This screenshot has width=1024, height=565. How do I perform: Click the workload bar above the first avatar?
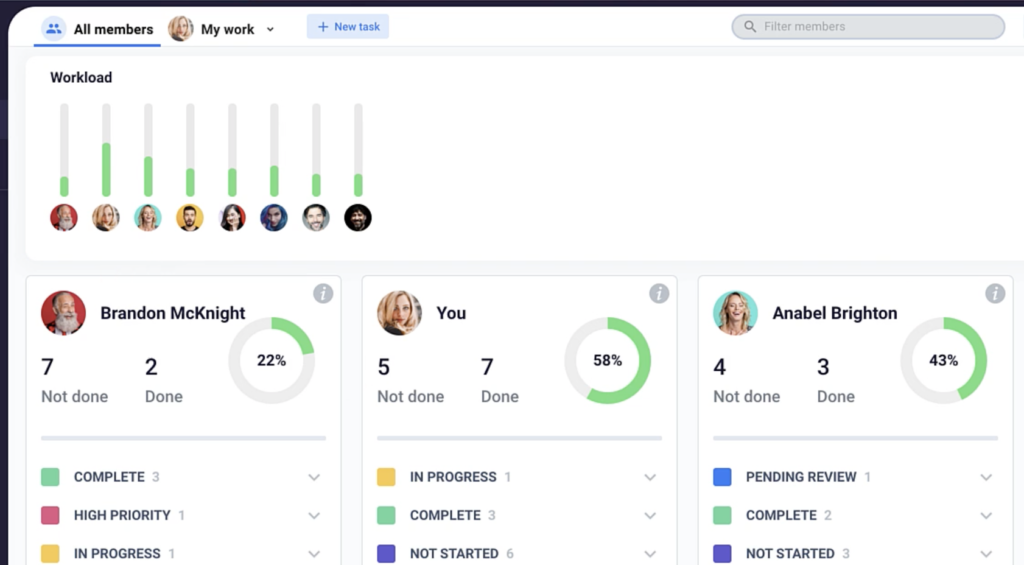coord(64,150)
